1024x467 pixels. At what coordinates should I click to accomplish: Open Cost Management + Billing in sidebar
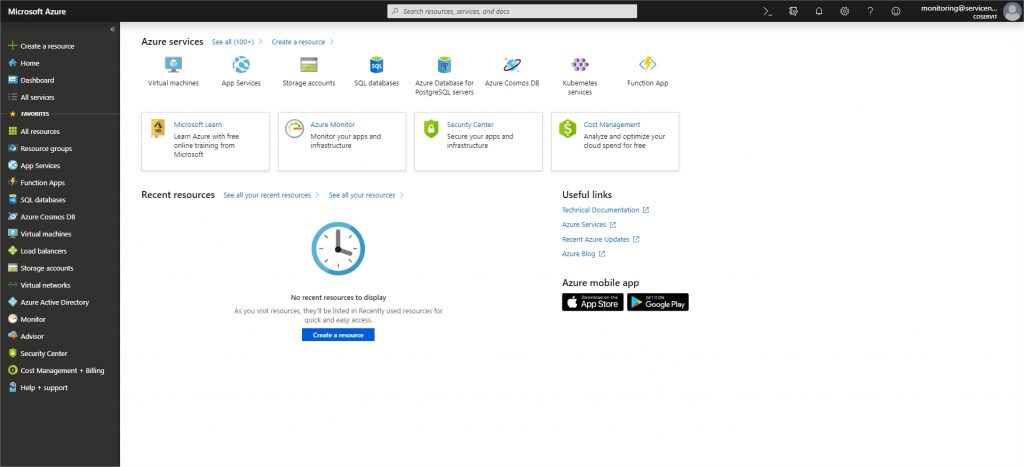60,370
